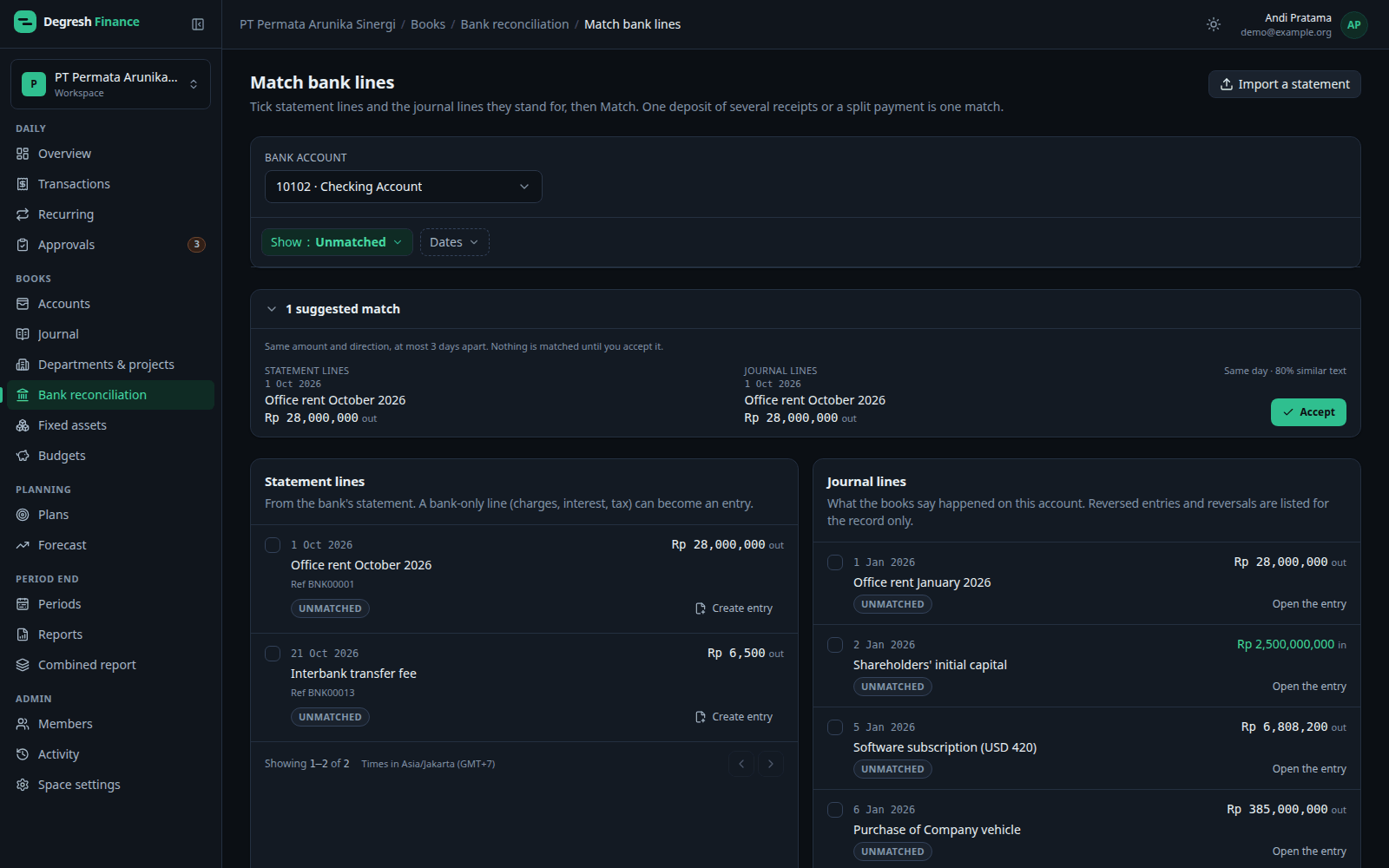Click the Forecast trend icon

23,545
